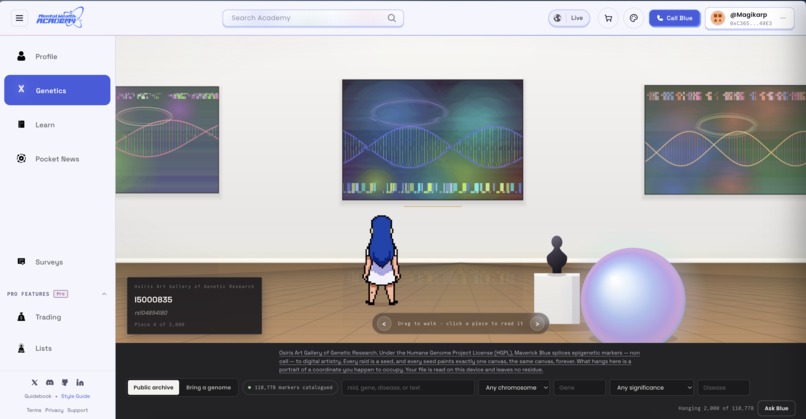This screenshot has width=806, height=419.
Task: Click the Pro badge label
Action: tap(61, 294)
